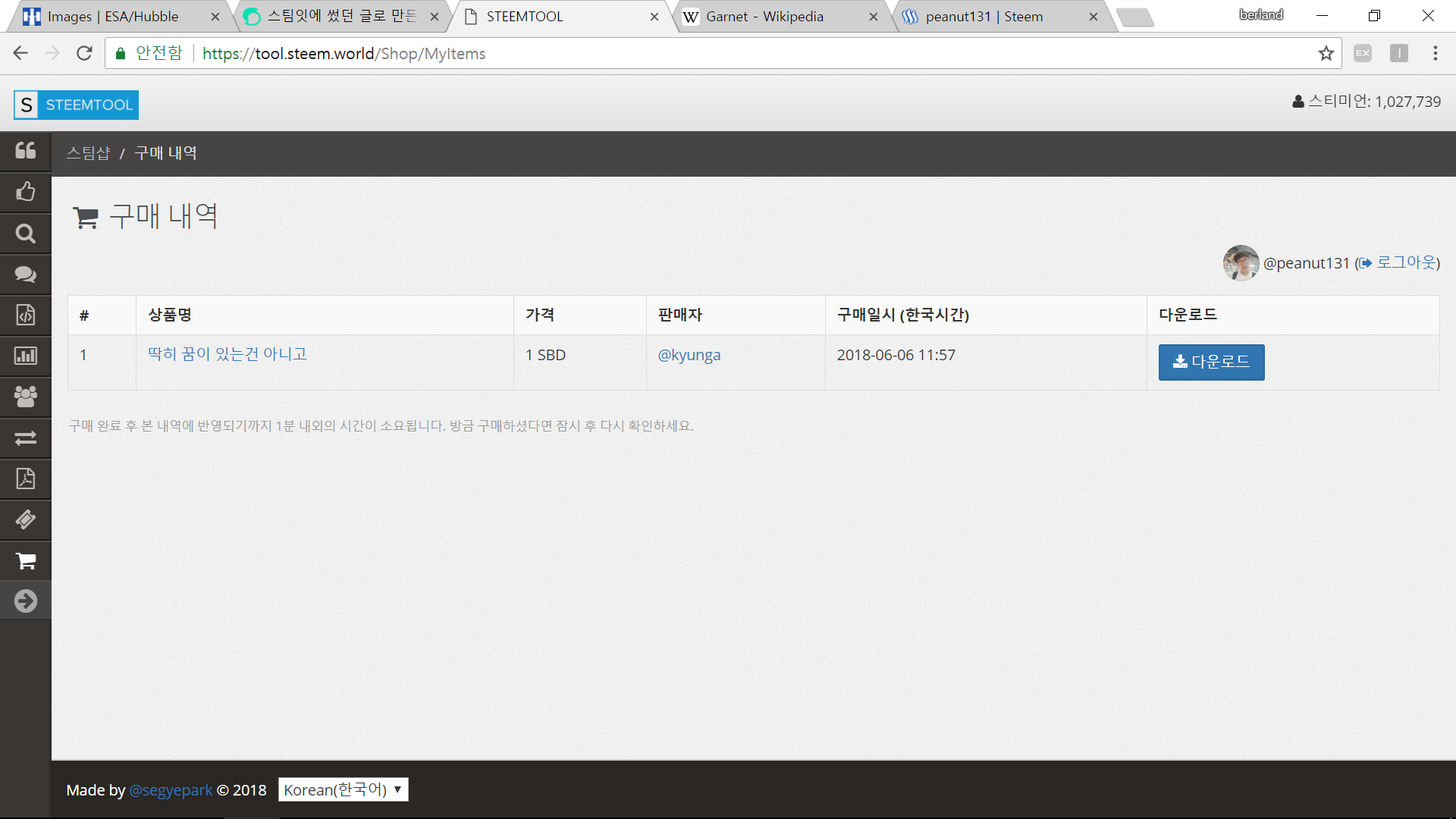The width and height of the screenshot is (1456, 819).
Task: Click the PDF file sidebar icon
Action: (x=25, y=479)
